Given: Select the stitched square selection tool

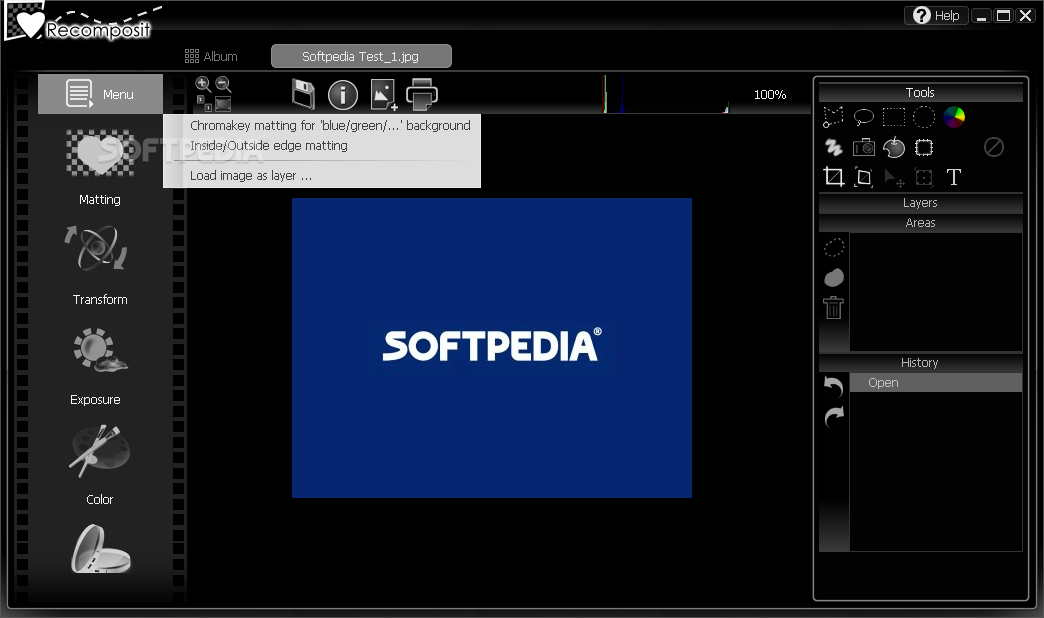Looking at the screenshot, I should tap(923, 147).
